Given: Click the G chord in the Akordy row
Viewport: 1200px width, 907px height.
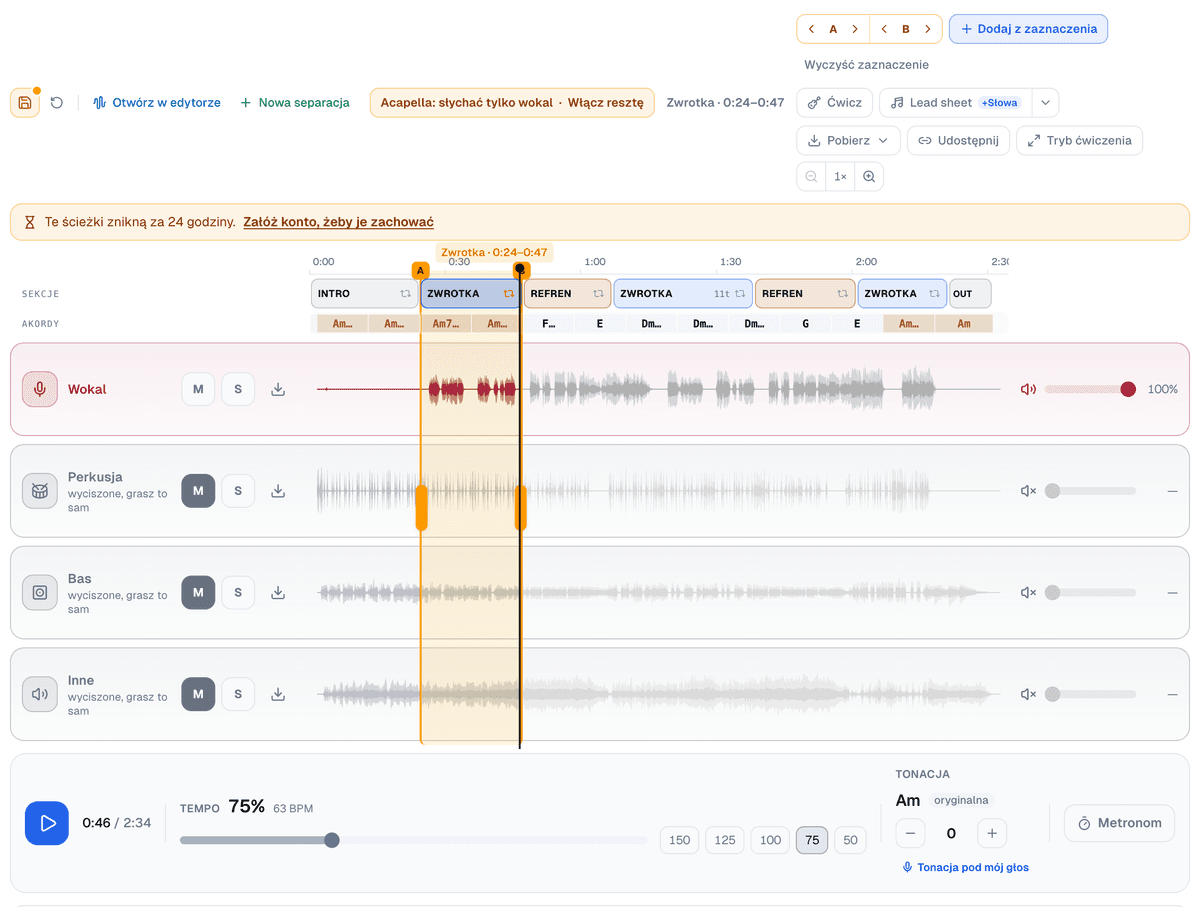Looking at the screenshot, I should [806, 324].
